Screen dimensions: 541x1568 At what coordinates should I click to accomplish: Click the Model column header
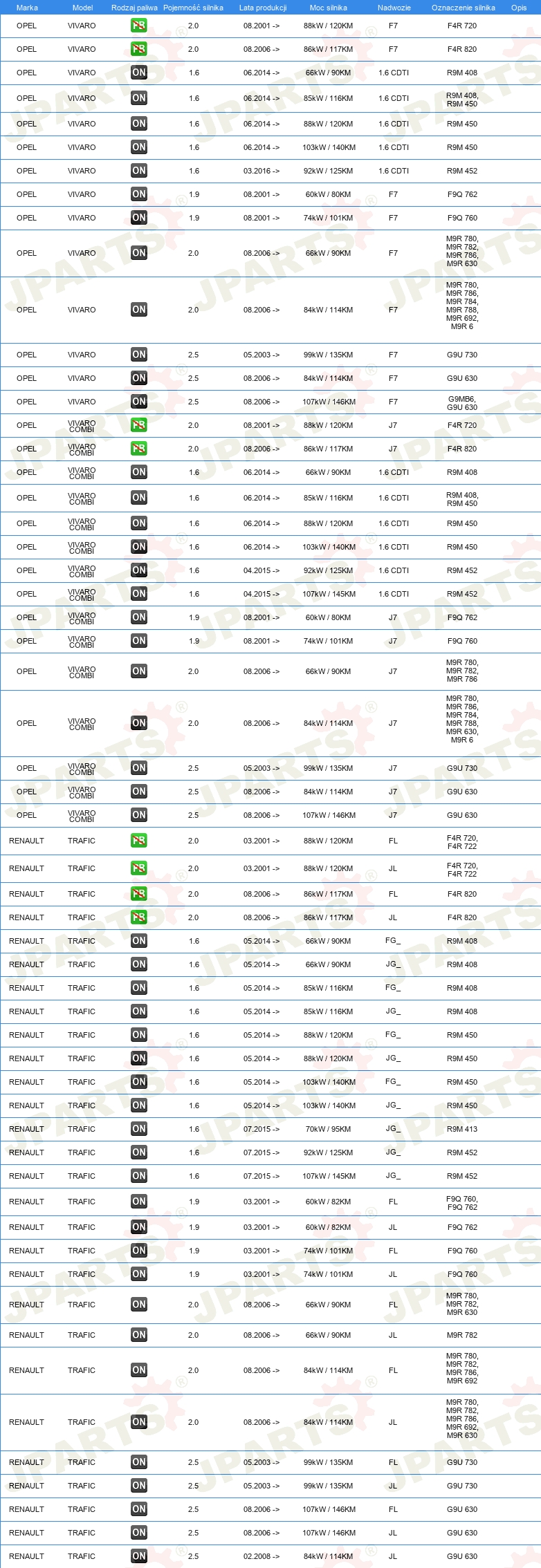tap(82, 8)
